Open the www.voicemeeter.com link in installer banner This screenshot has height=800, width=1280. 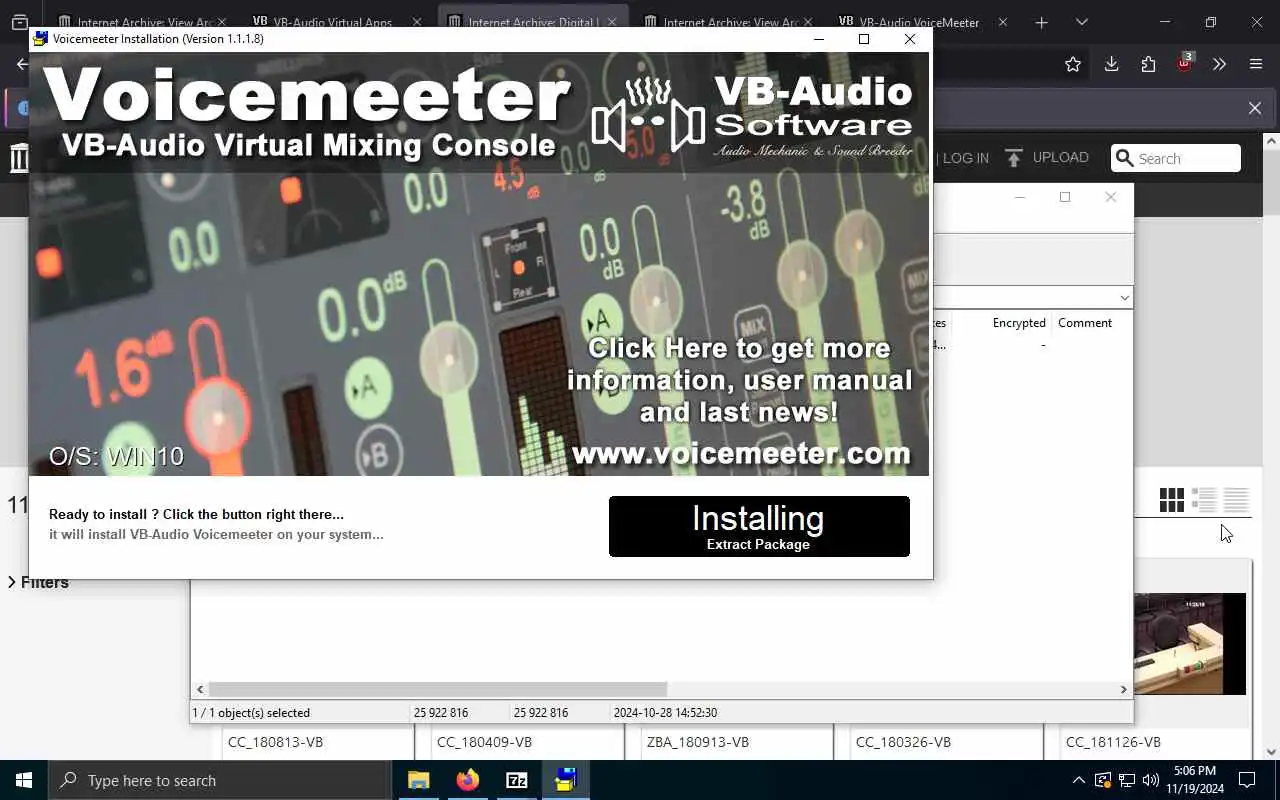[x=741, y=454]
